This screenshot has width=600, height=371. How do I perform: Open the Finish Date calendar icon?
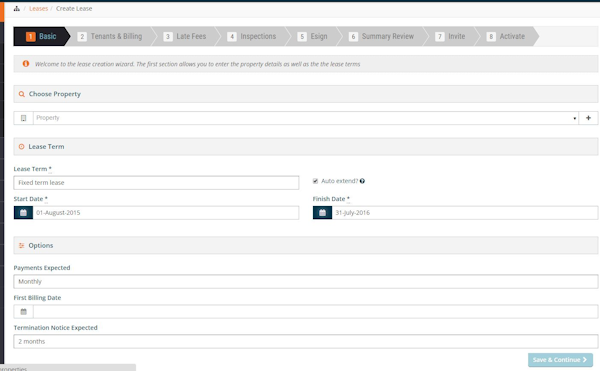coord(322,213)
